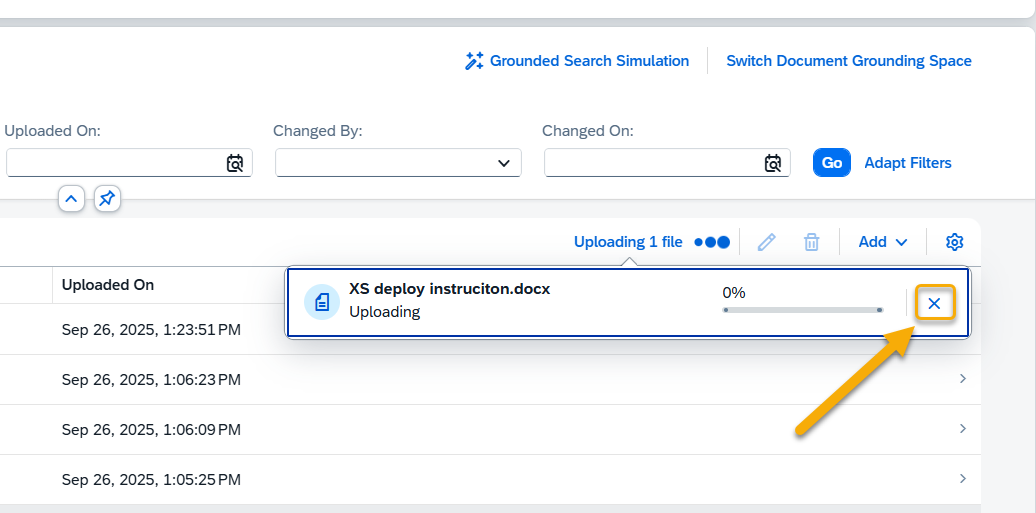Open the Changed On calendar picker icon
This screenshot has width=1036, height=513.
773,163
